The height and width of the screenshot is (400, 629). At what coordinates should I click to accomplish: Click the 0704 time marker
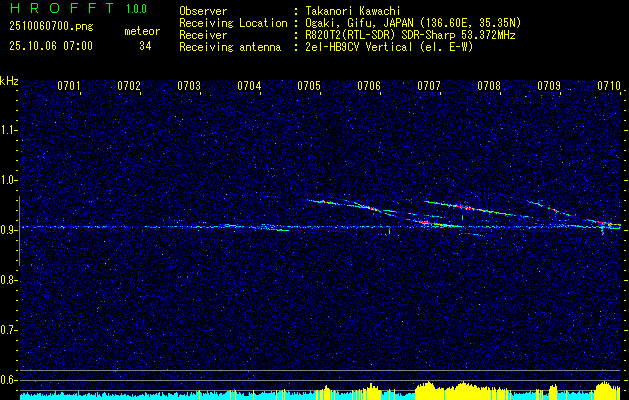click(x=249, y=85)
